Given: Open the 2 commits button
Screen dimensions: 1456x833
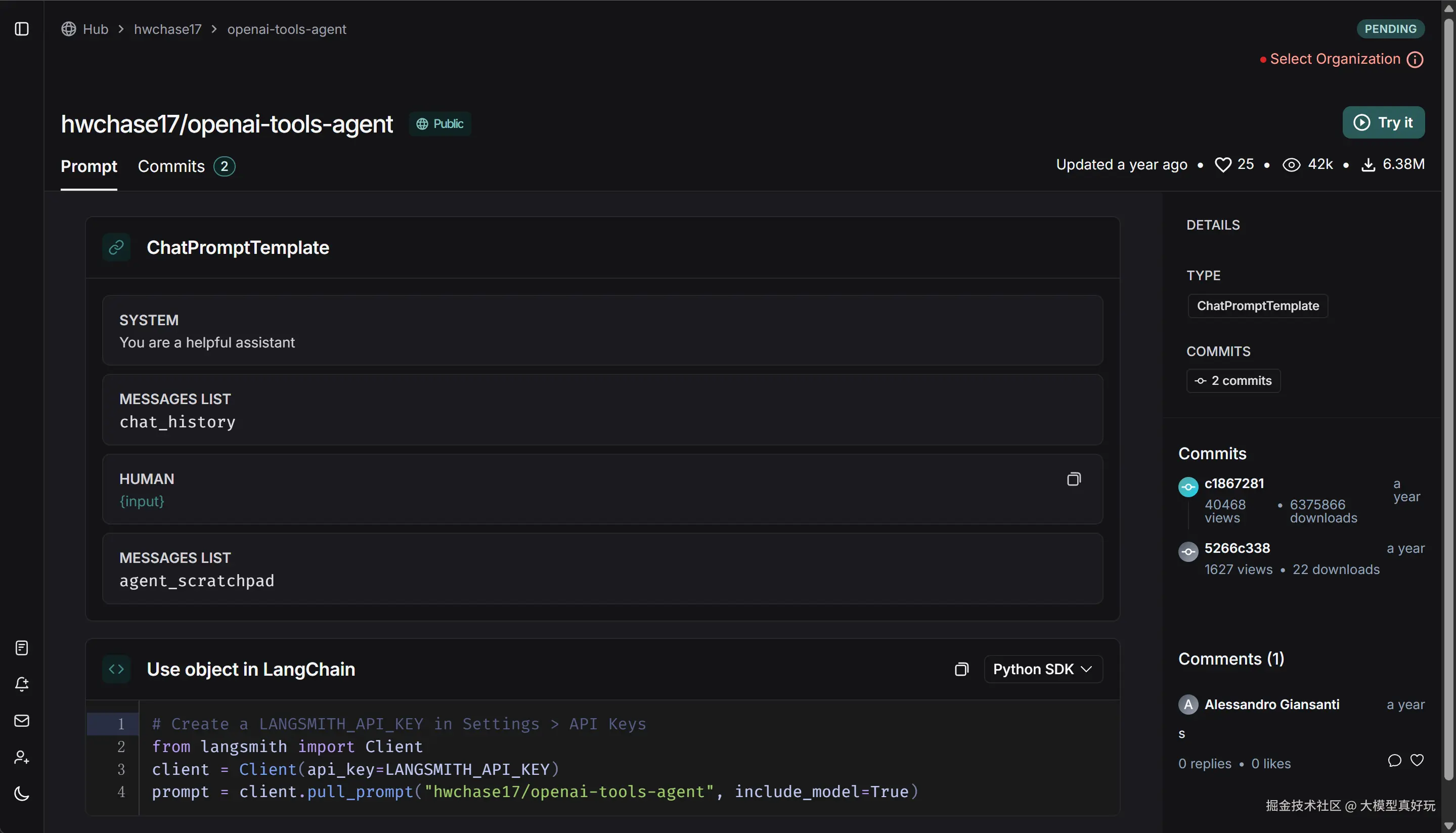Looking at the screenshot, I should (x=1233, y=381).
